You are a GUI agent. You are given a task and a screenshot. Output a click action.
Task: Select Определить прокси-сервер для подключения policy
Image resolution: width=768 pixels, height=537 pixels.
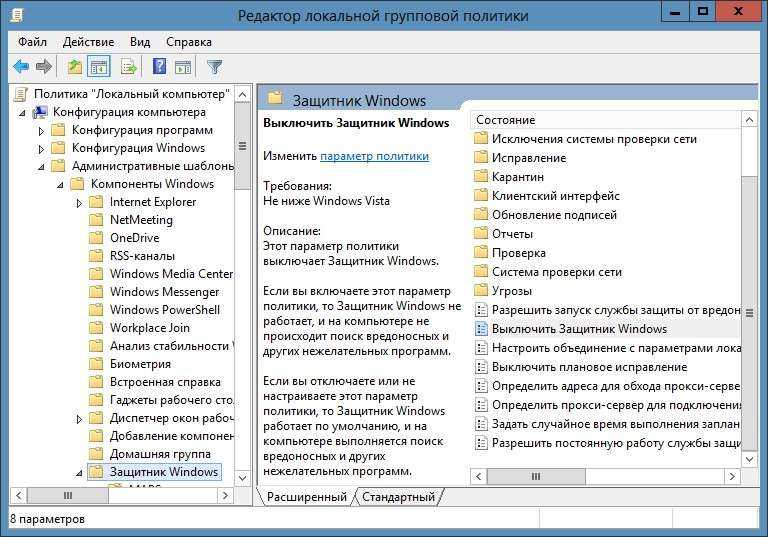616,405
